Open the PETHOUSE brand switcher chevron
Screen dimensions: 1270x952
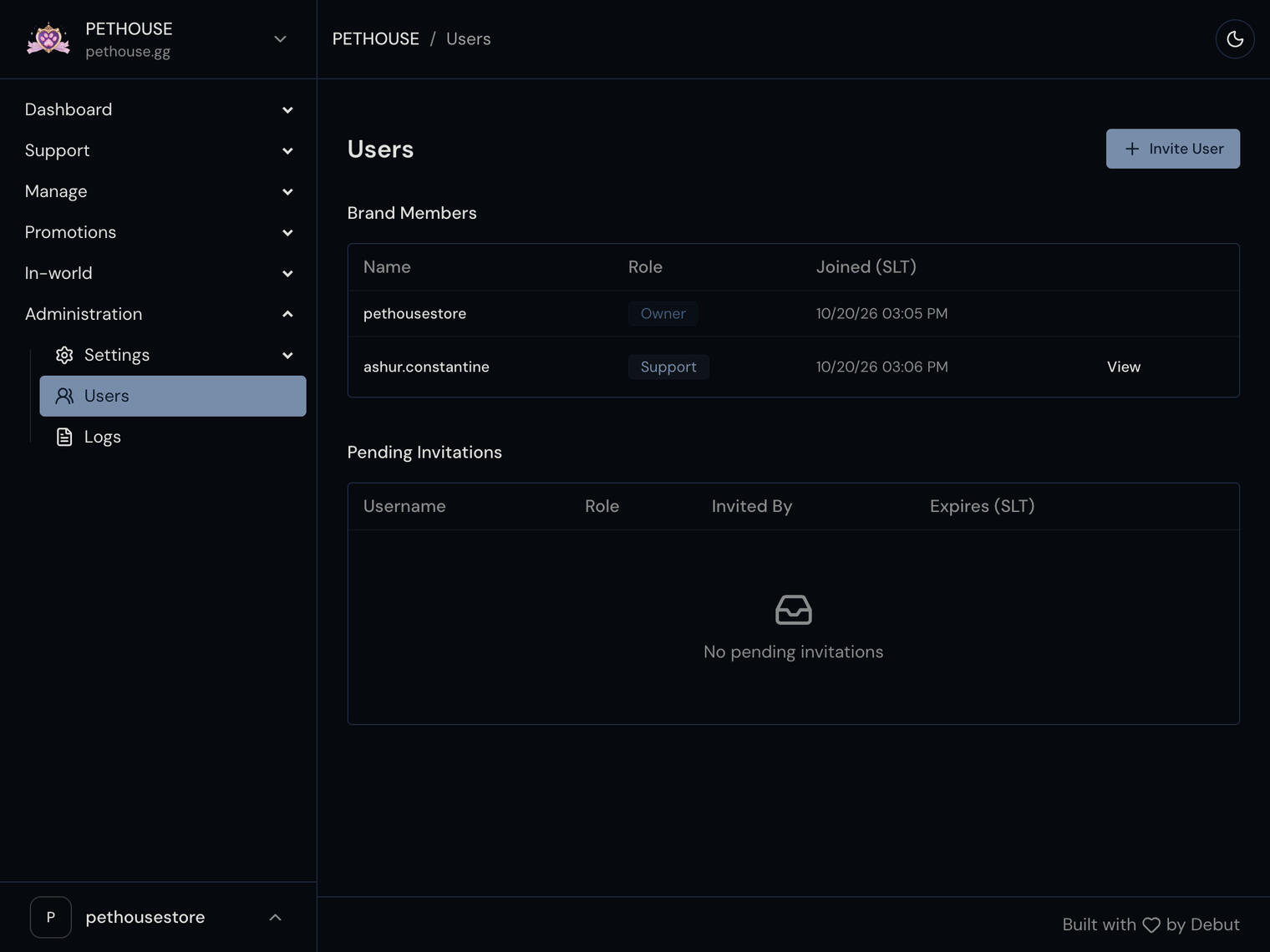[x=281, y=39]
